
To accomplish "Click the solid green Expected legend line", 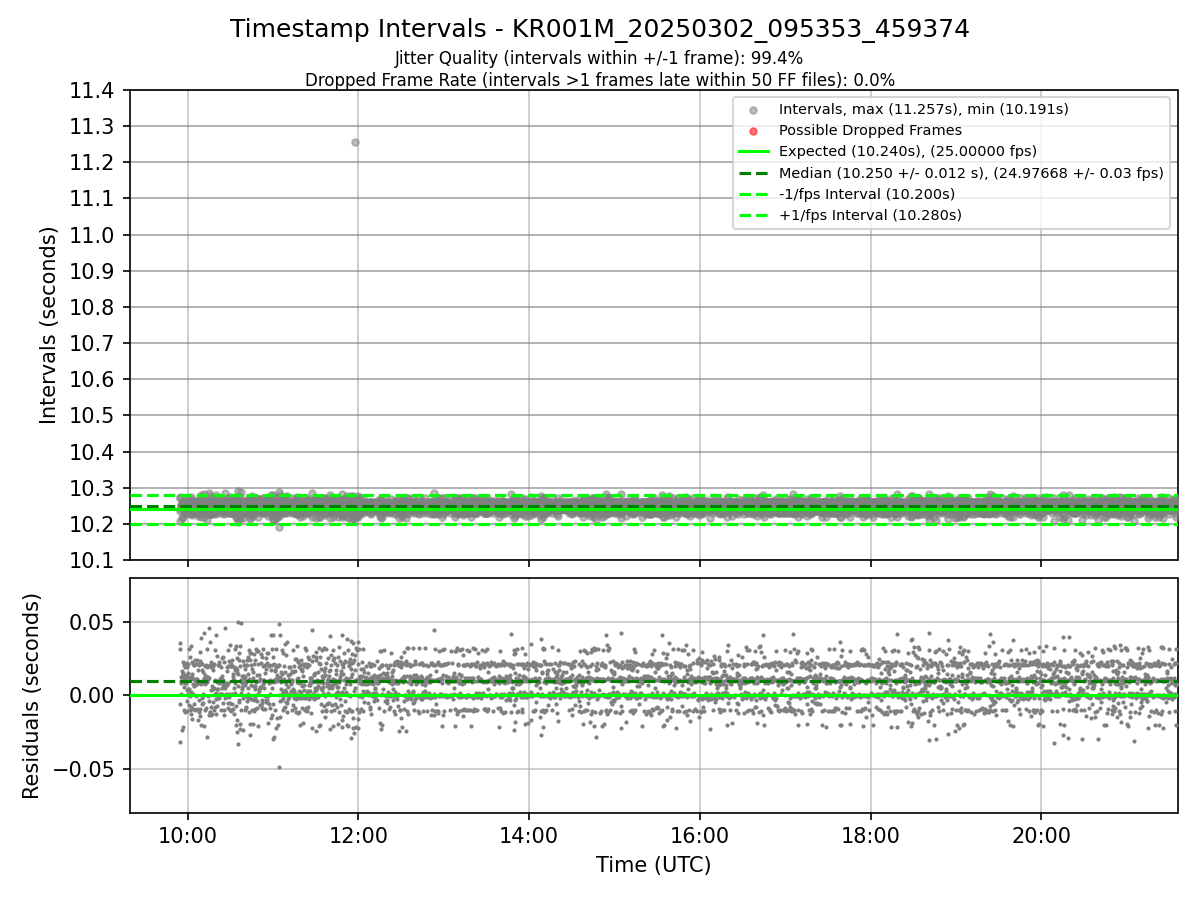I will pos(753,152).
